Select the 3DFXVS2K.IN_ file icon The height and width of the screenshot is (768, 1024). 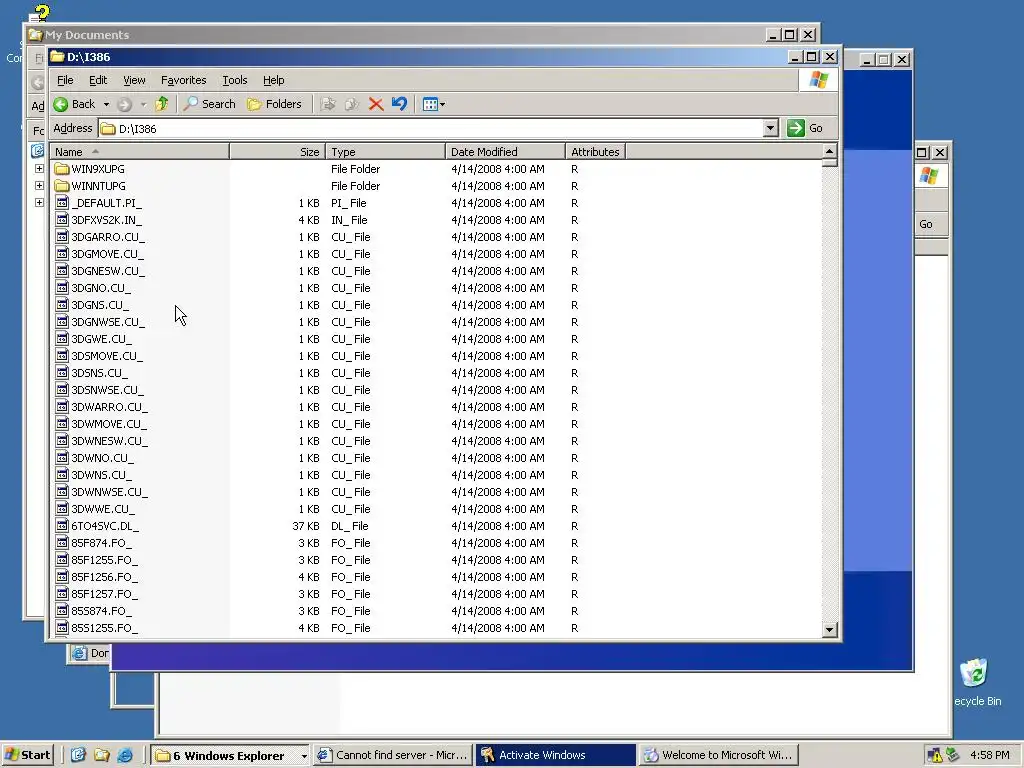coord(62,219)
